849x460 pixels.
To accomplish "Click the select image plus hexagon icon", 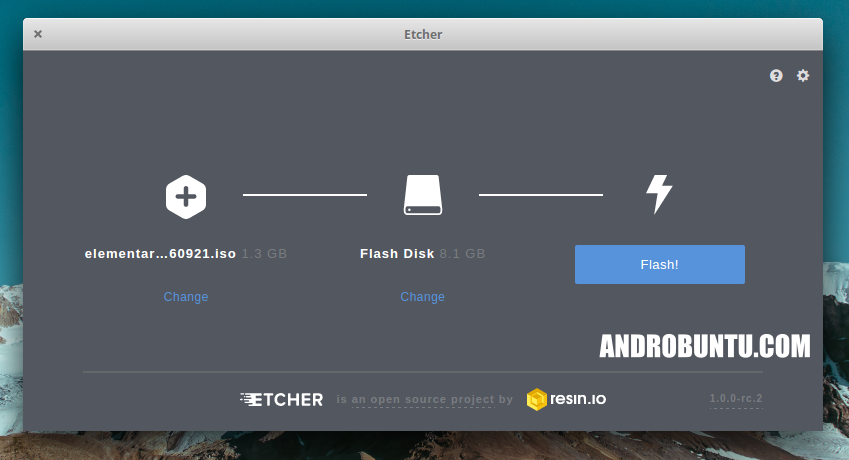I will point(186,196).
